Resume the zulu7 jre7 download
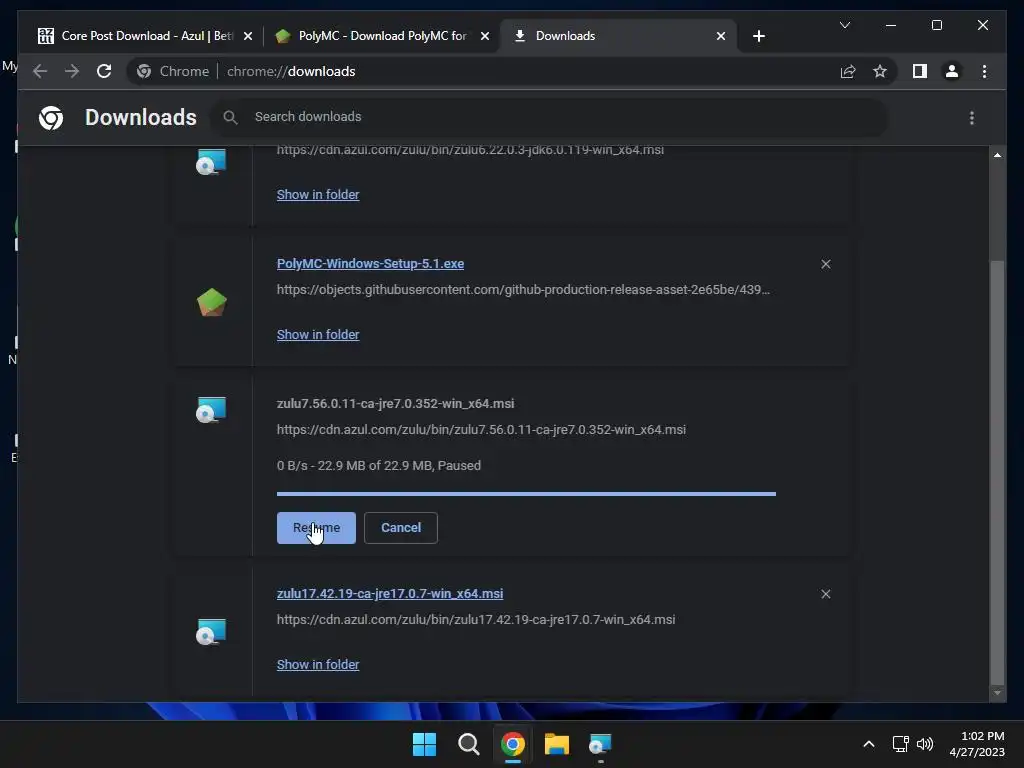Screen dimensions: 1024x768 [x=316, y=528]
